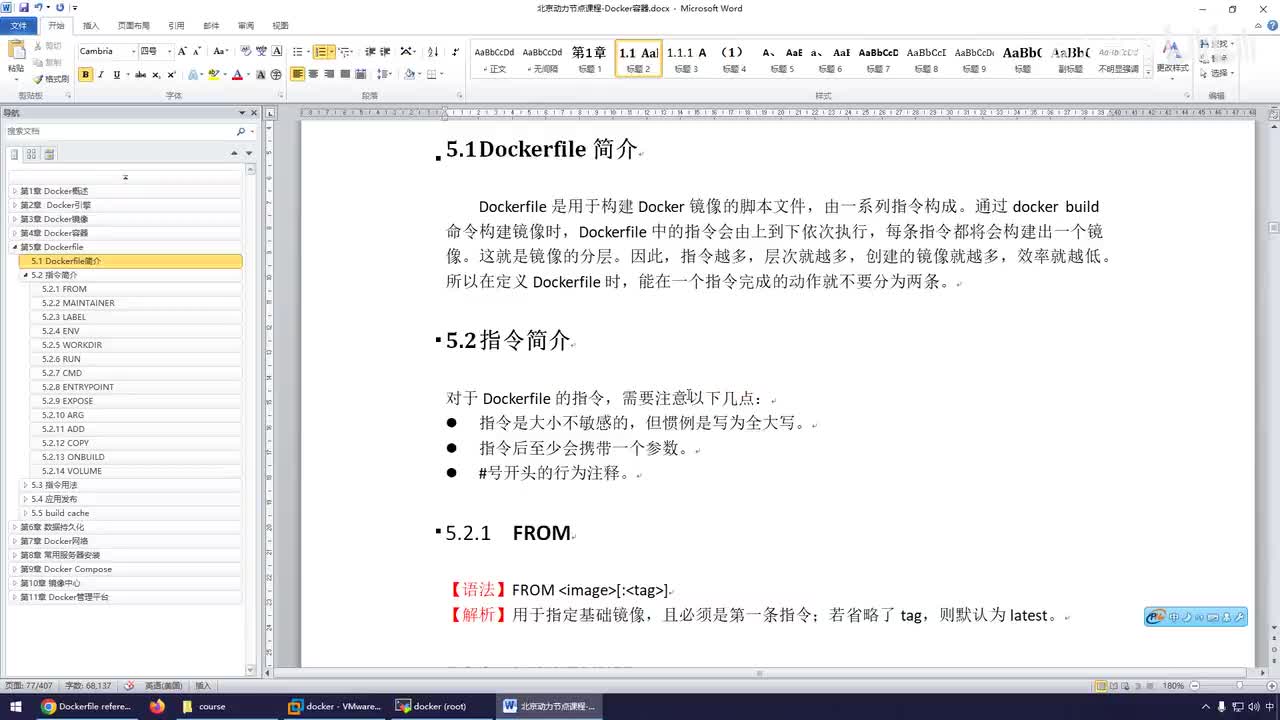Switch to the Insert (插入) tab
The image size is (1280, 720).
coord(91,26)
